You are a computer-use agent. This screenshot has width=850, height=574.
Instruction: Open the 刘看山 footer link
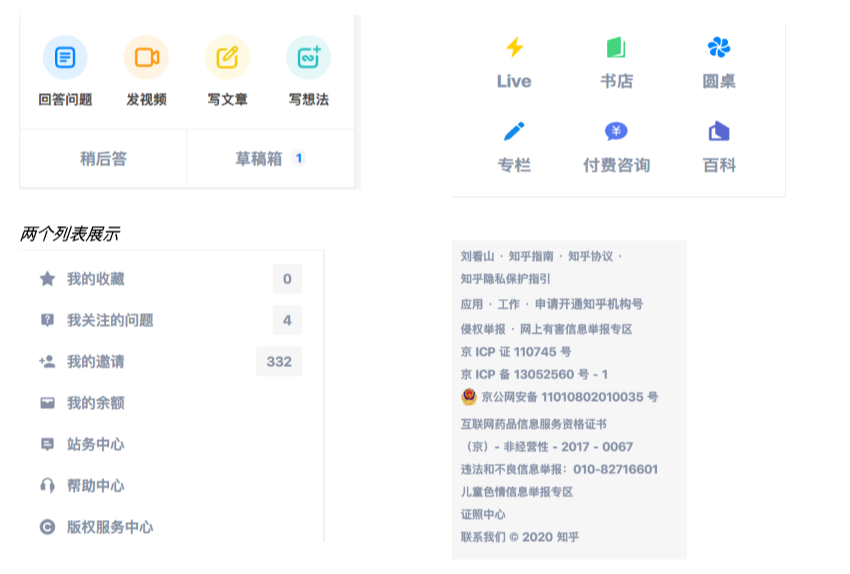[x=478, y=256]
